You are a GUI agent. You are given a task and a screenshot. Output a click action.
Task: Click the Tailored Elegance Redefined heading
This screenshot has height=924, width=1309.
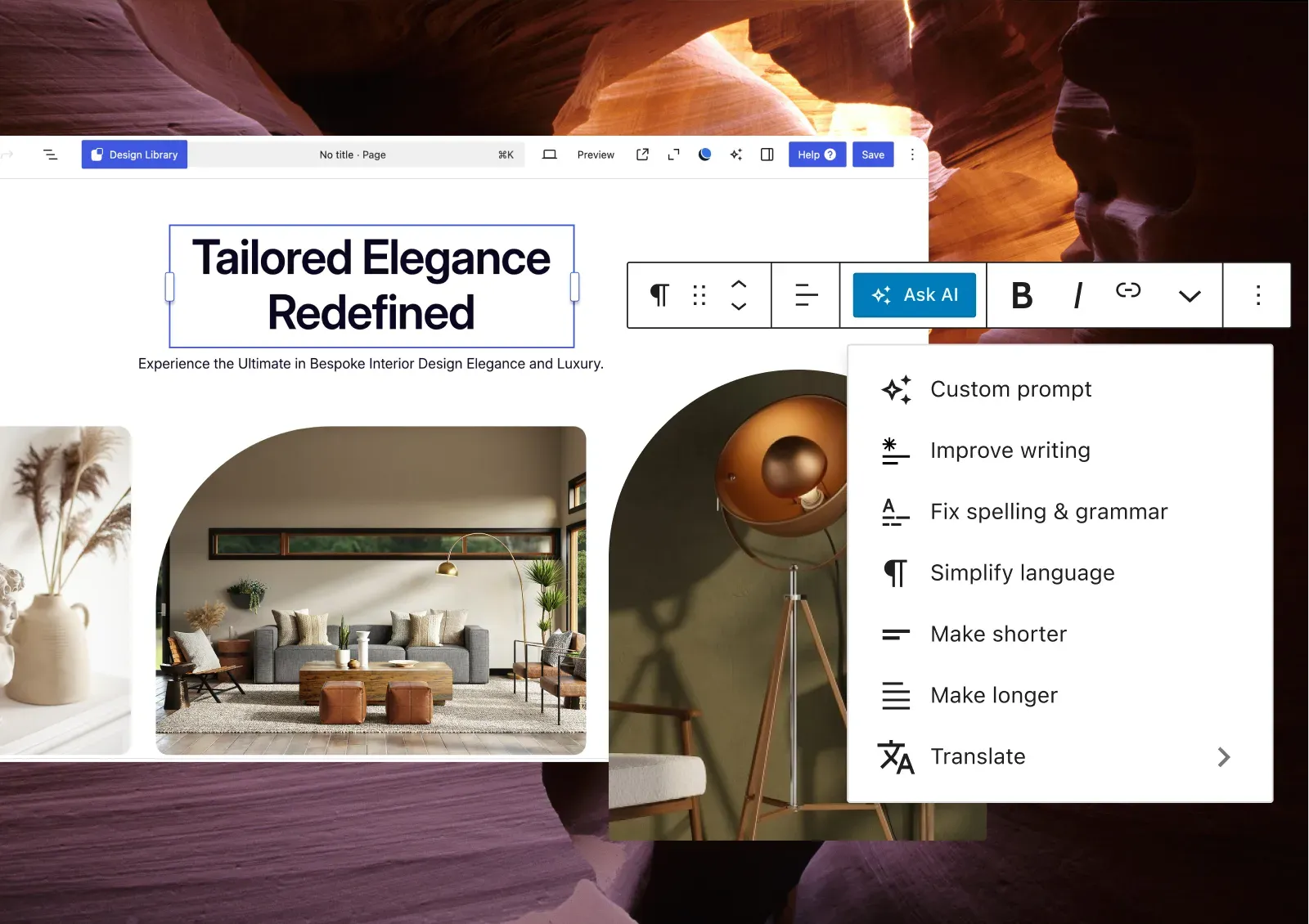371,285
